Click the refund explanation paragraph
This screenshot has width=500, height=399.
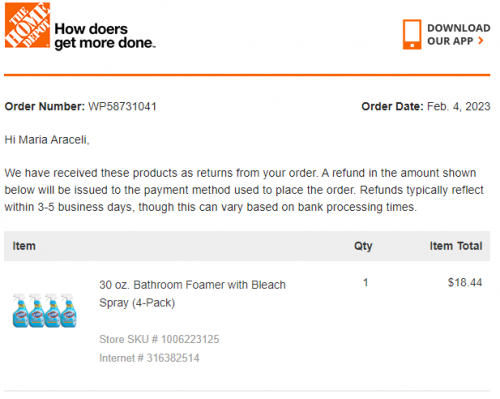tap(244, 190)
